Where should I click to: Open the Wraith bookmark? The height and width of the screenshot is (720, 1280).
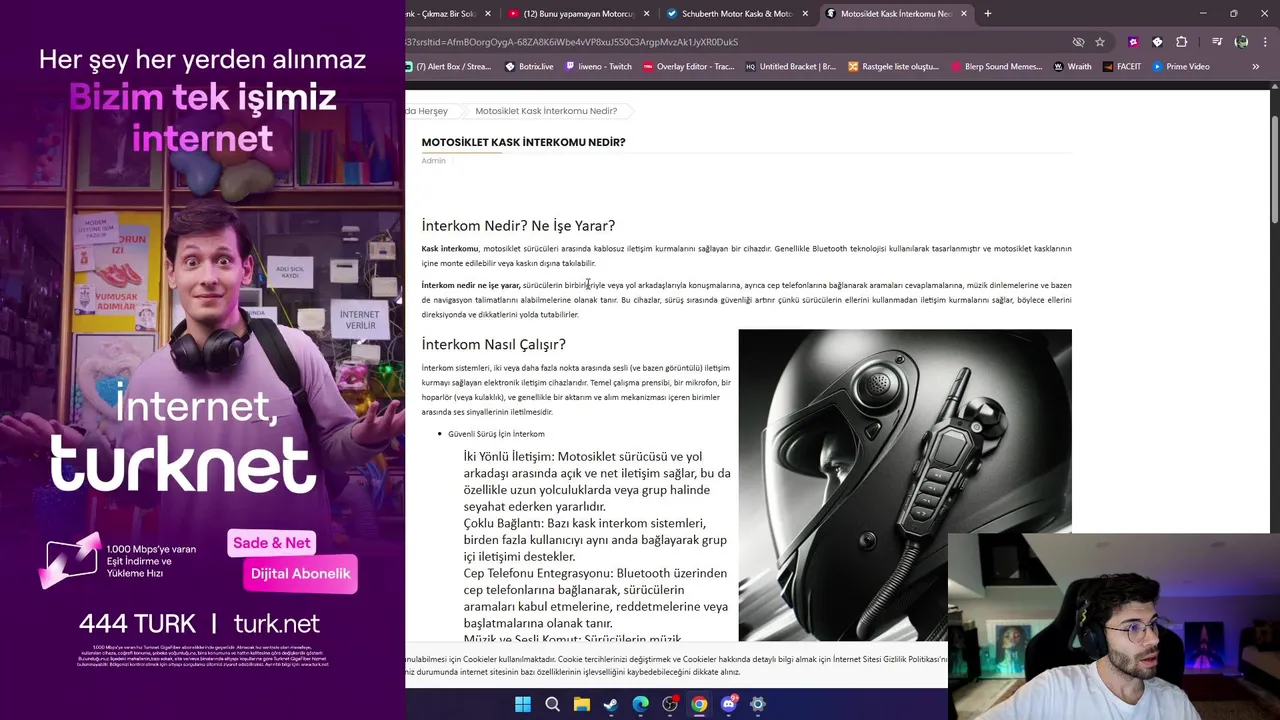[1073, 67]
